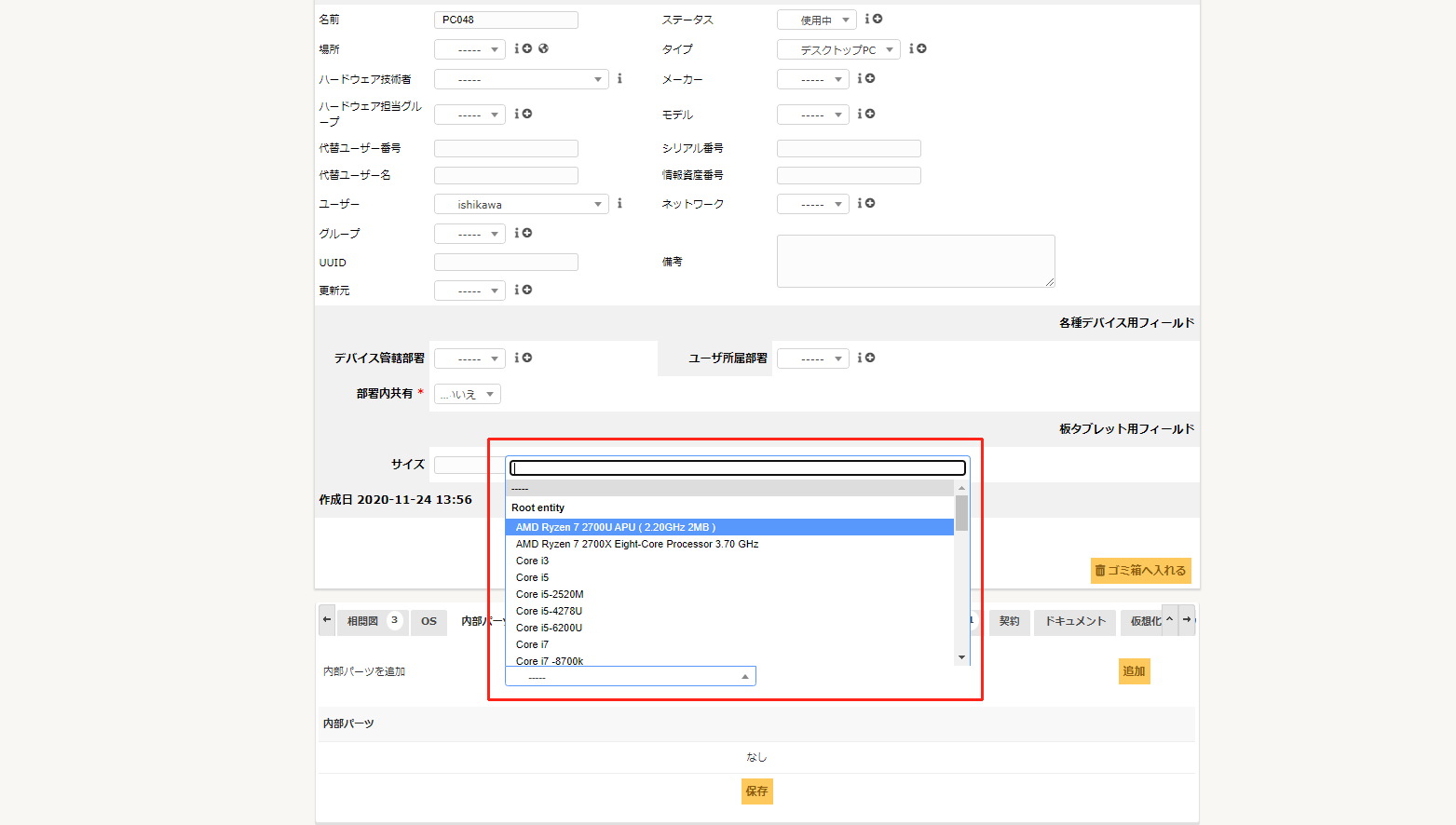The height and width of the screenshot is (825, 1456).
Task: Click the dropdown list scrollbar down arrow
Action: coord(961,657)
